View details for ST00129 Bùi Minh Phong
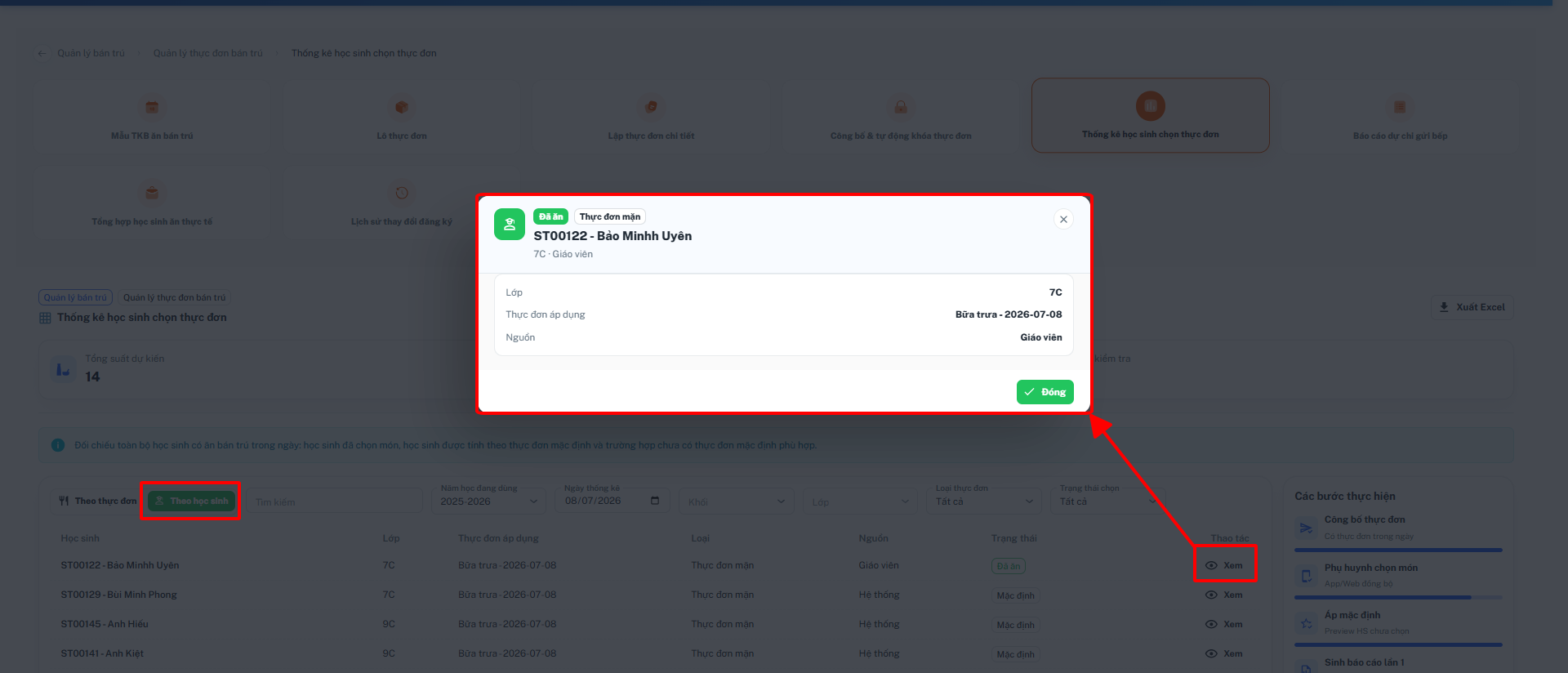Image resolution: width=1568 pixels, height=673 pixels. click(x=1224, y=595)
